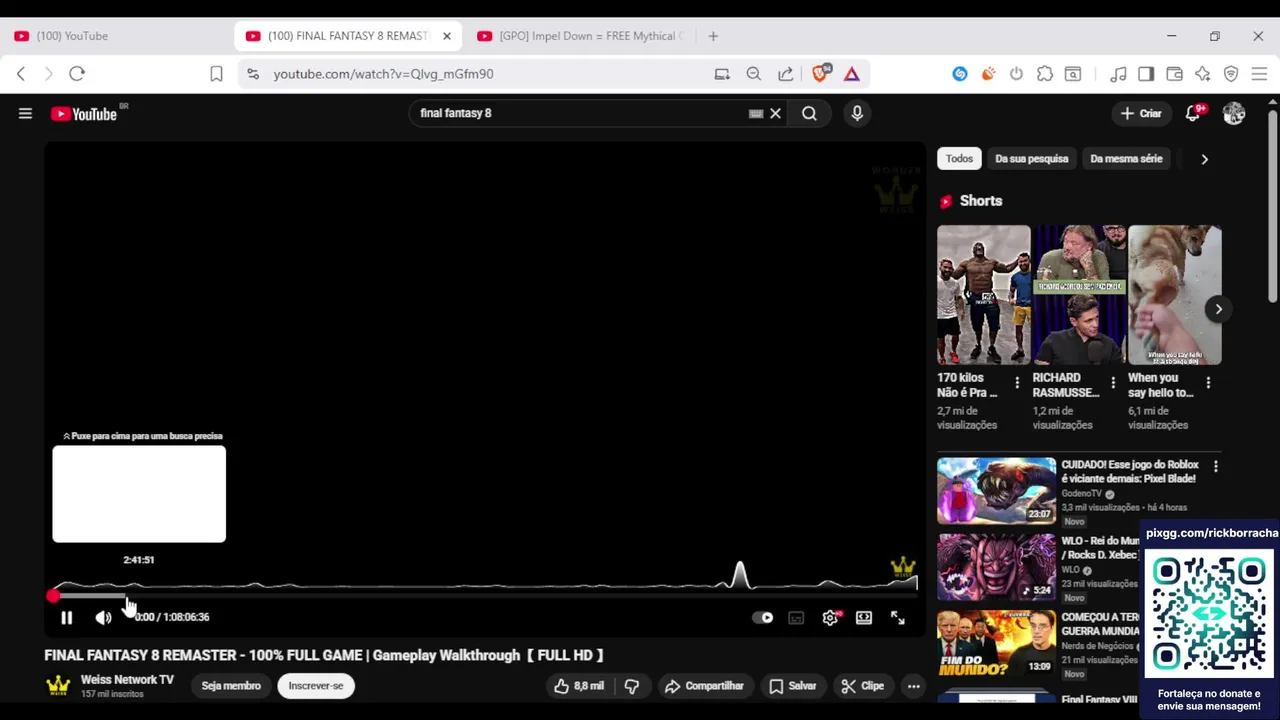Open player settings gear
The width and height of the screenshot is (1280, 720).
point(830,617)
